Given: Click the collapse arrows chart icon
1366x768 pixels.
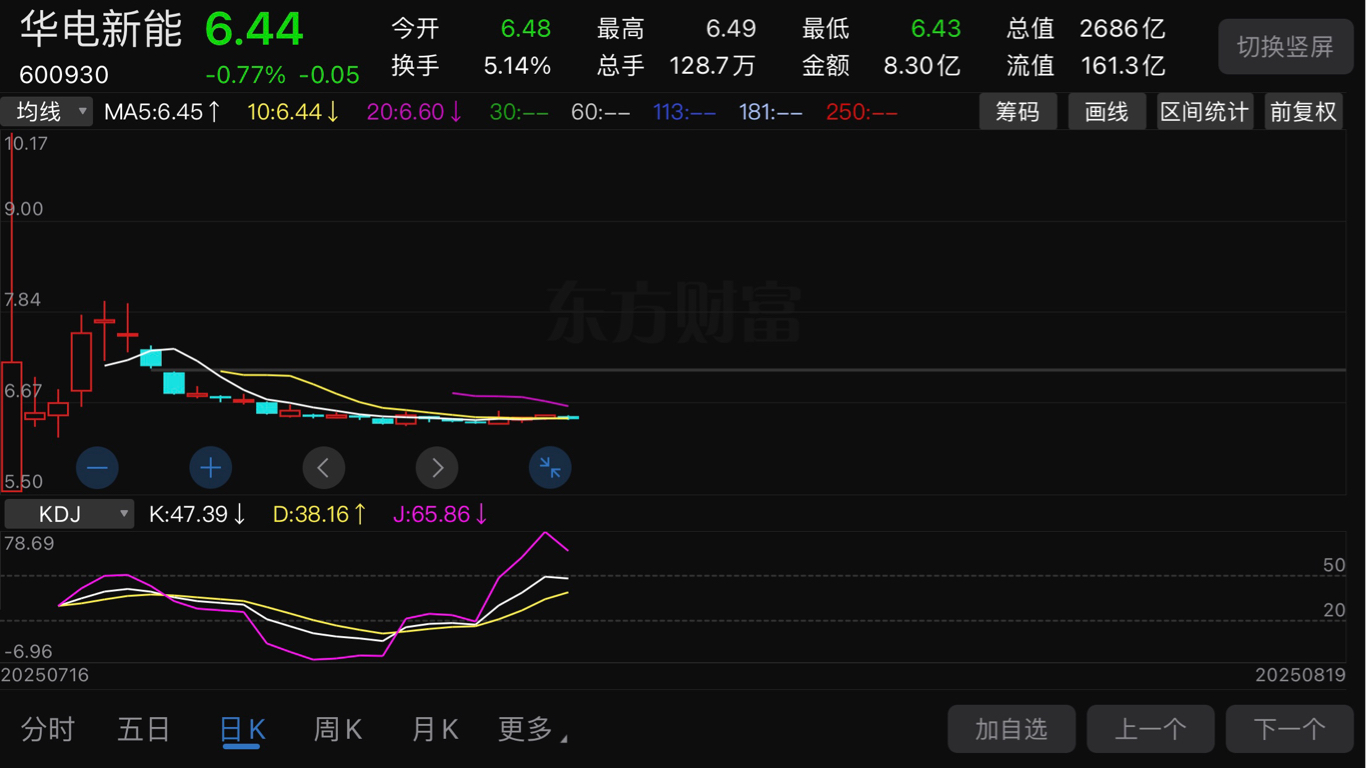Looking at the screenshot, I should point(550,467).
